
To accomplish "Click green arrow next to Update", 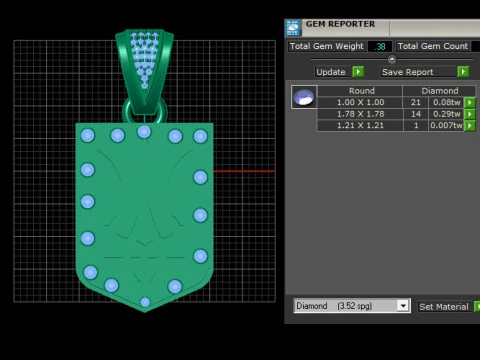I will pos(358,72).
